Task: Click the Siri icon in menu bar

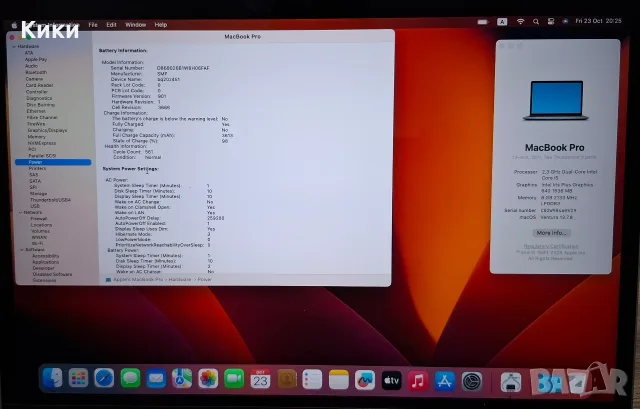Action: (x=565, y=21)
